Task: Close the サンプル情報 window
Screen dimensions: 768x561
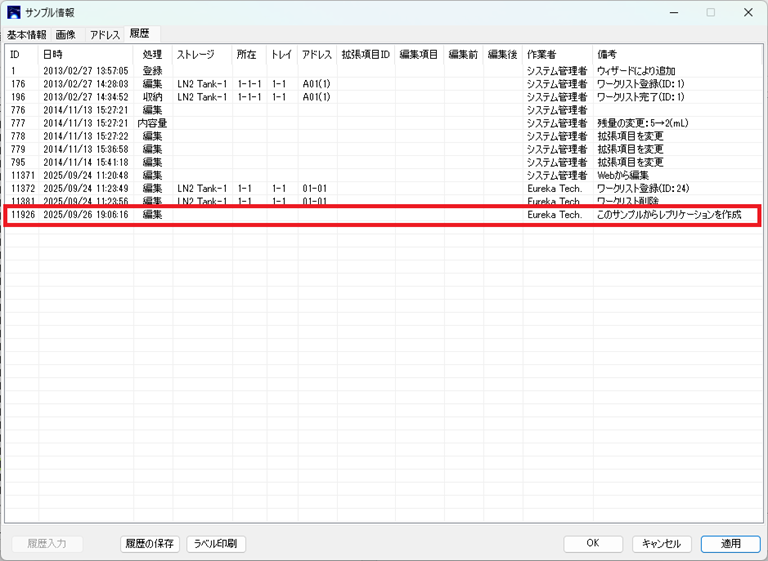Action: (x=748, y=13)
